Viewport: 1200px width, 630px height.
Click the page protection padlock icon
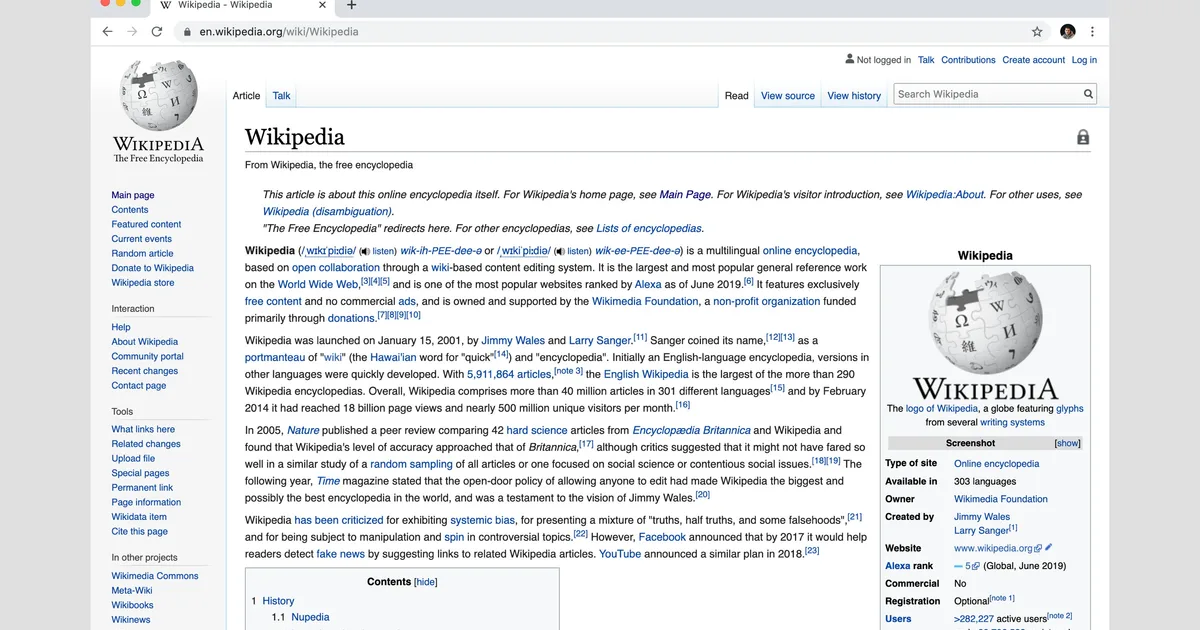coord(1082,138)
